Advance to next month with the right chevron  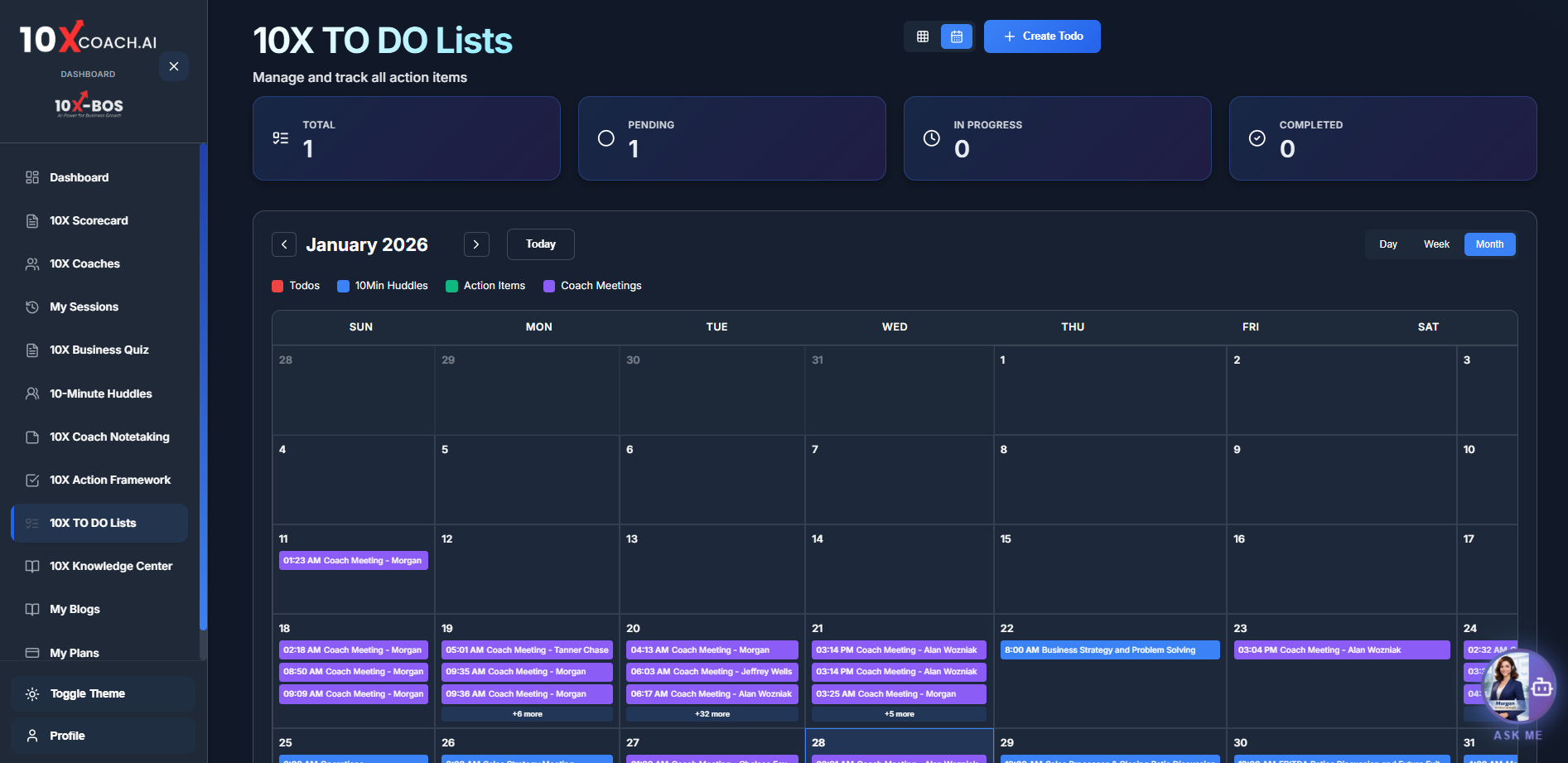476,244
